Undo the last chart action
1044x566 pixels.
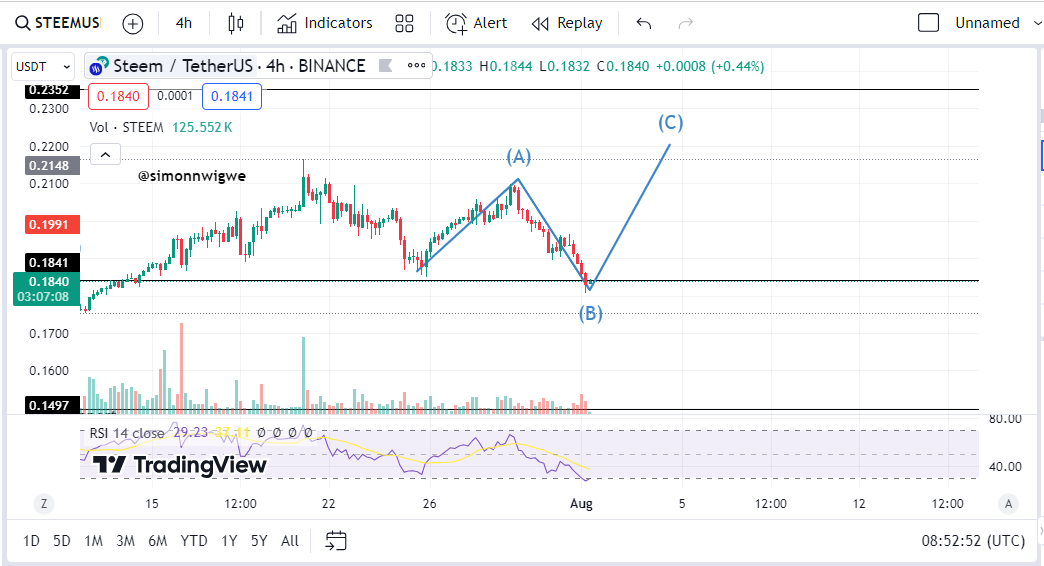(643, 23)
